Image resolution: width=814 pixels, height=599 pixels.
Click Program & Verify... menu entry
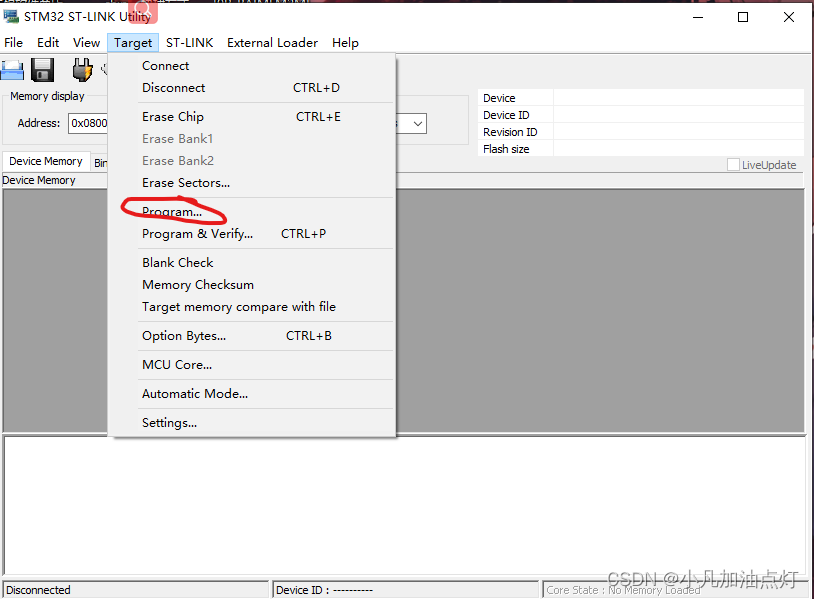pos(252,234)
